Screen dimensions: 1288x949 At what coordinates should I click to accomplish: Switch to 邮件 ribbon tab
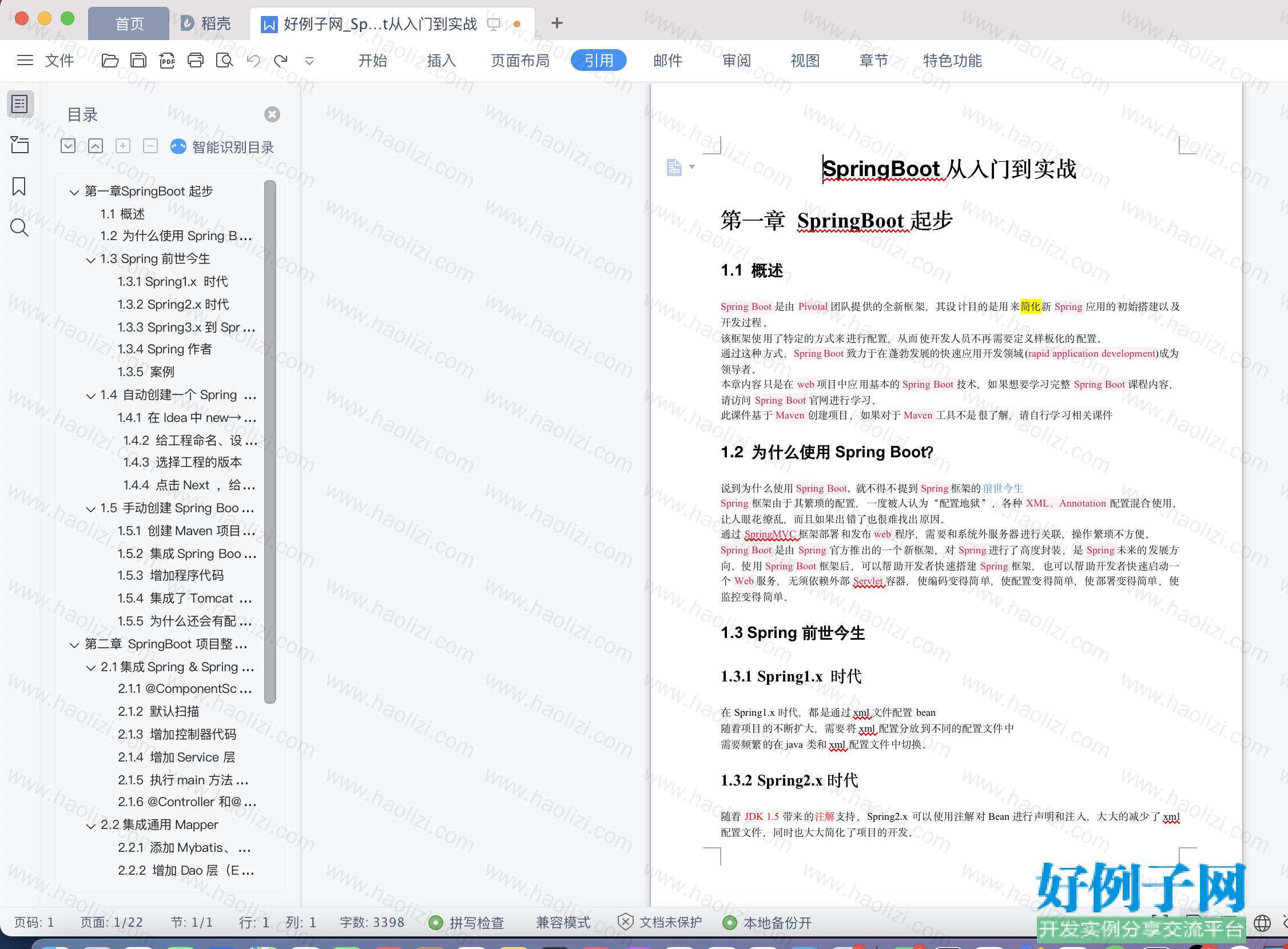(667, 61)
